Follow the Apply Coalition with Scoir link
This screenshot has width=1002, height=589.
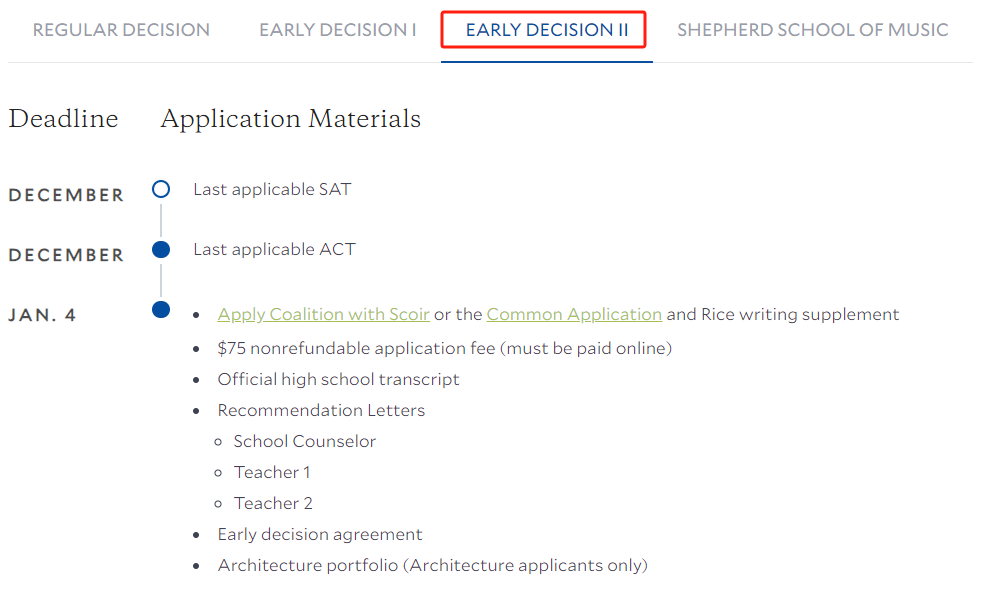coord(323,314)
